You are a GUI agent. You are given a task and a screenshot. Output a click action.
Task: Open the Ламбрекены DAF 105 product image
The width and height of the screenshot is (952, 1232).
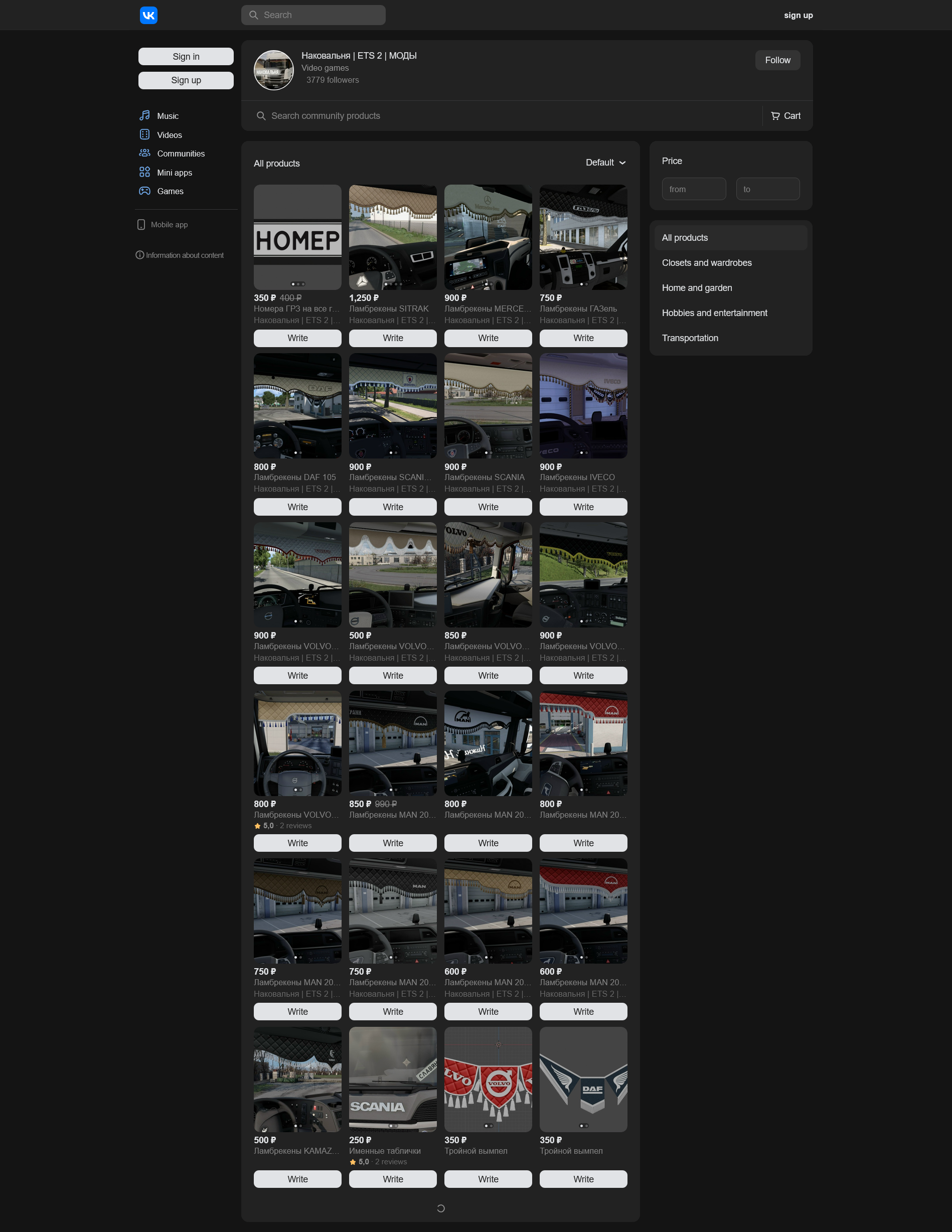pyautogui.click(x=297, y=406)
